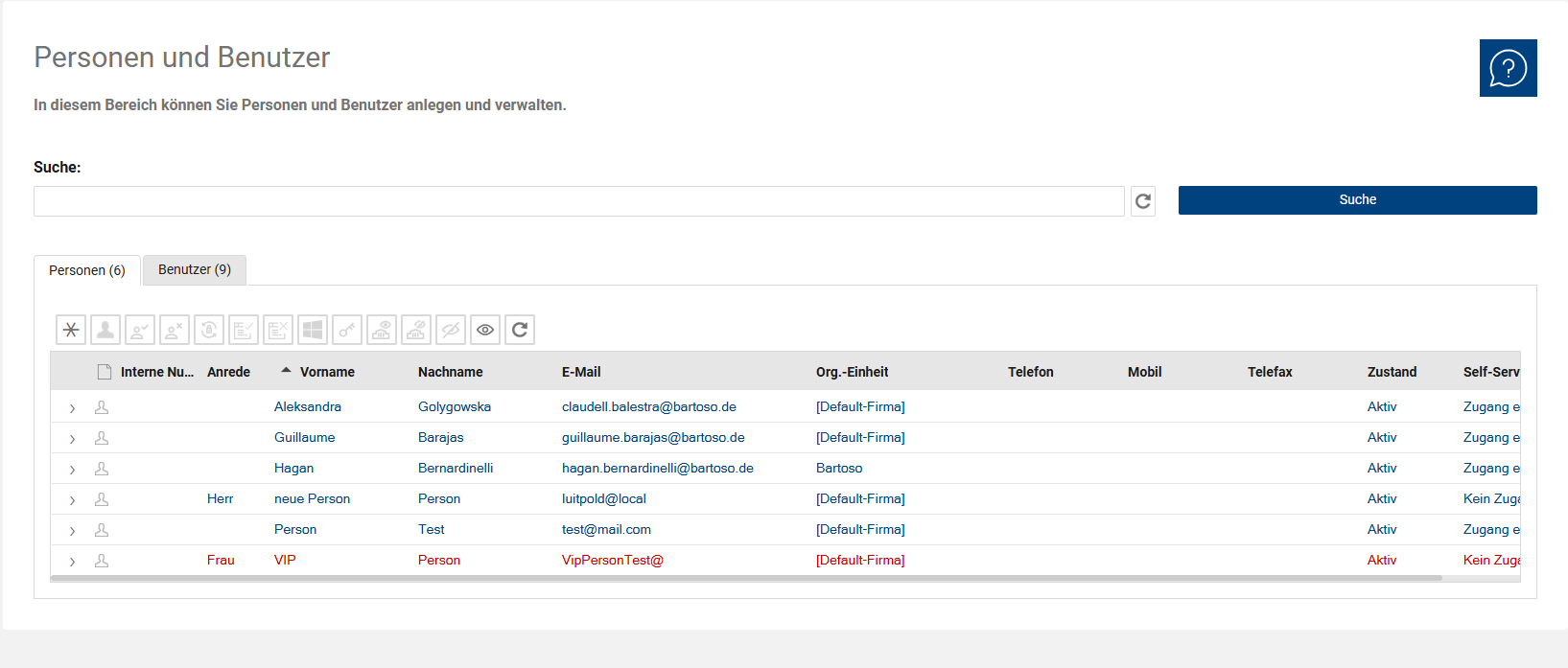Screen dimensions: 1568x668
Task: Sort table by Telefon column
Action: pyautogui.click(x=1030, y=372)
